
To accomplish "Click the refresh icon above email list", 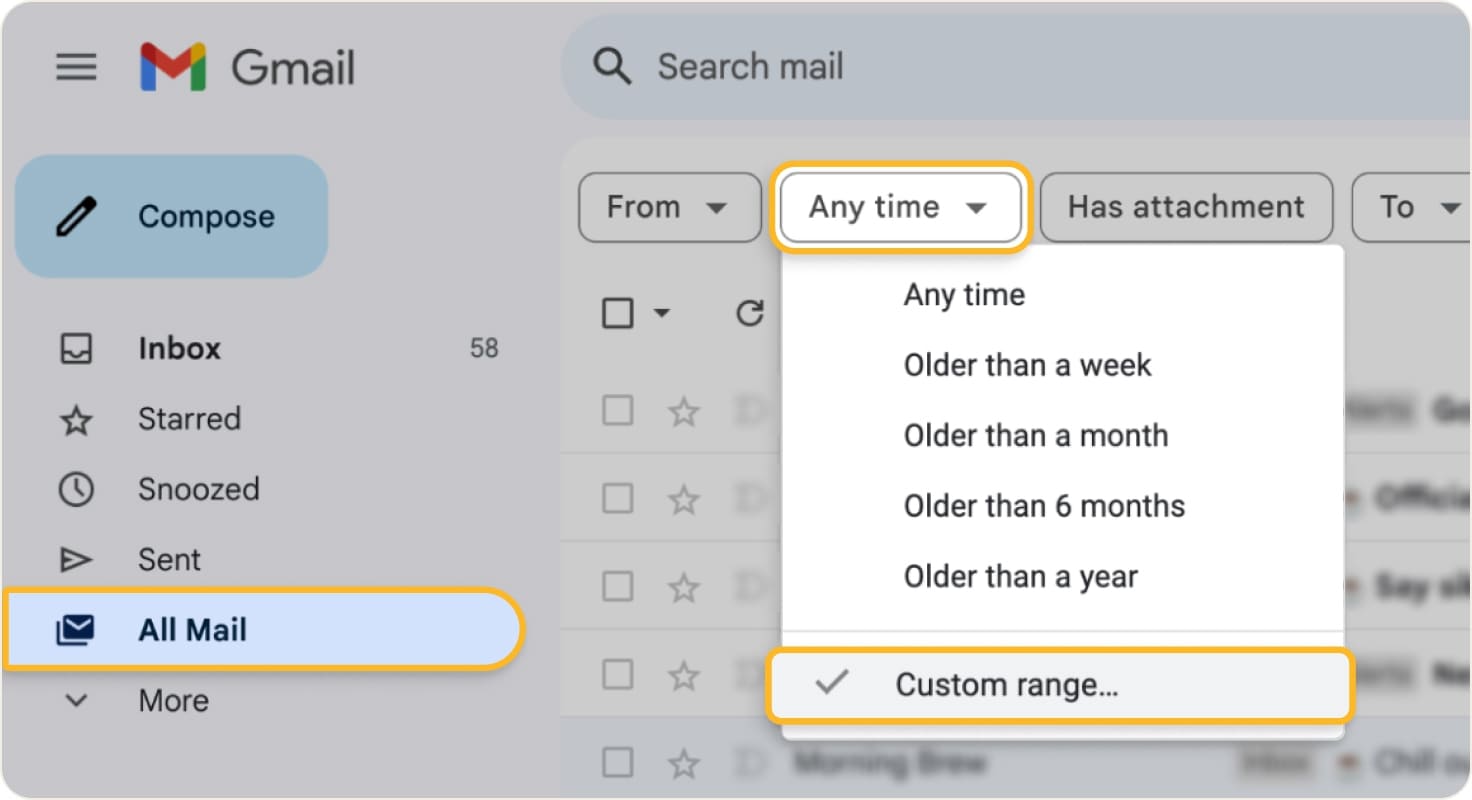I will 750,313.
